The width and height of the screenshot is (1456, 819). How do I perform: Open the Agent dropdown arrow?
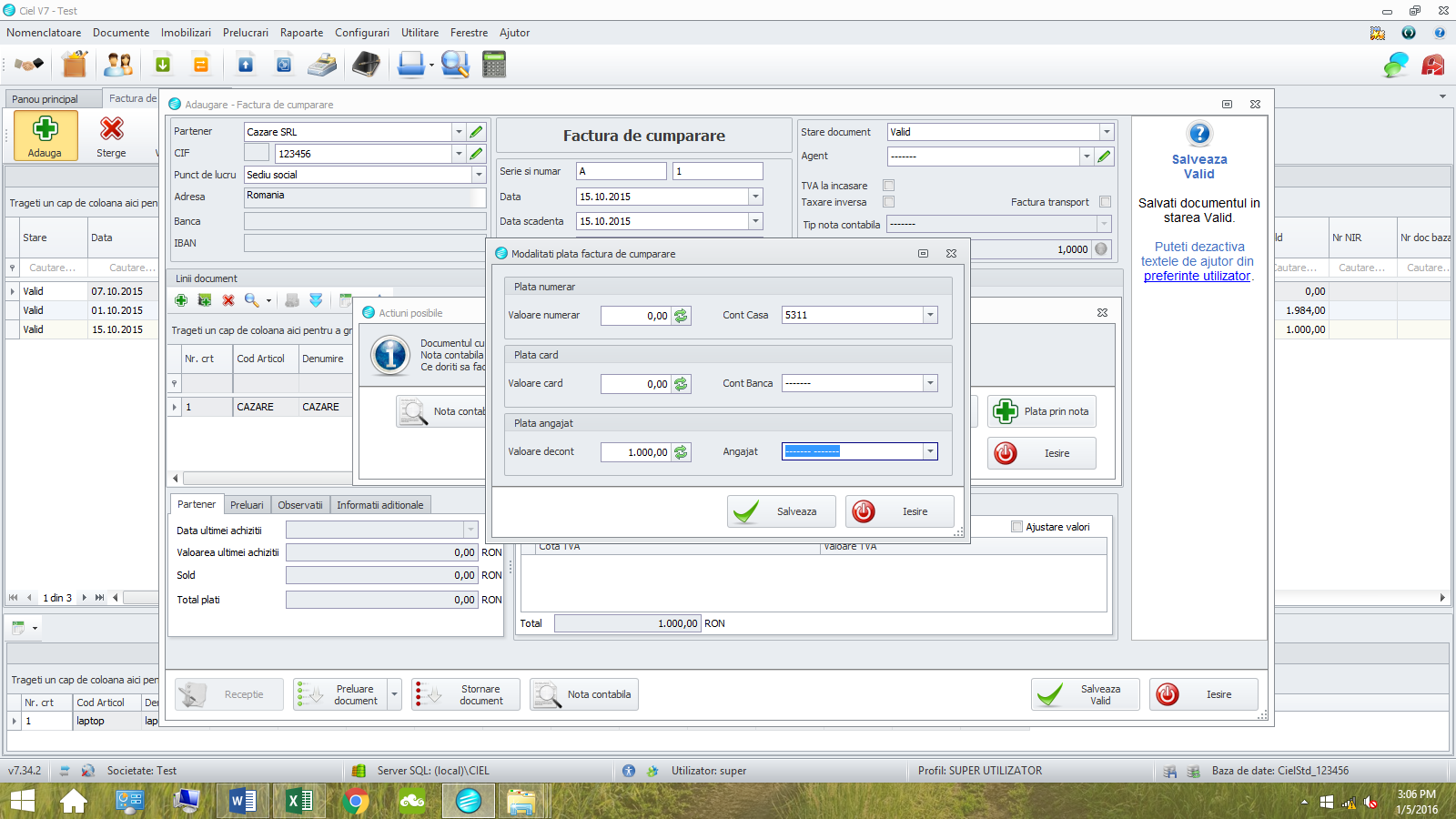point(1087,157)
